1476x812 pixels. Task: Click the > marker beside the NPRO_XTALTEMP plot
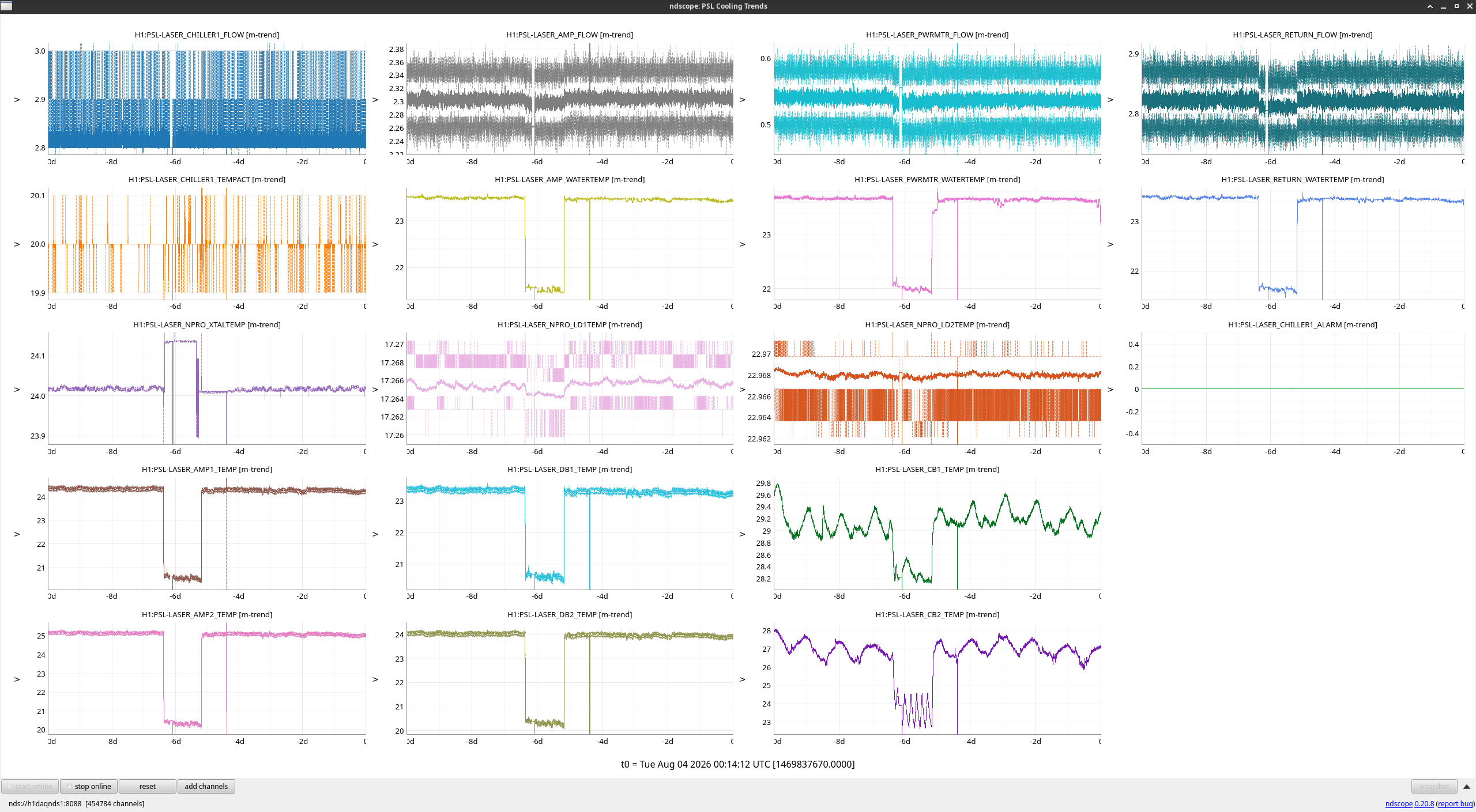point(17,390)
